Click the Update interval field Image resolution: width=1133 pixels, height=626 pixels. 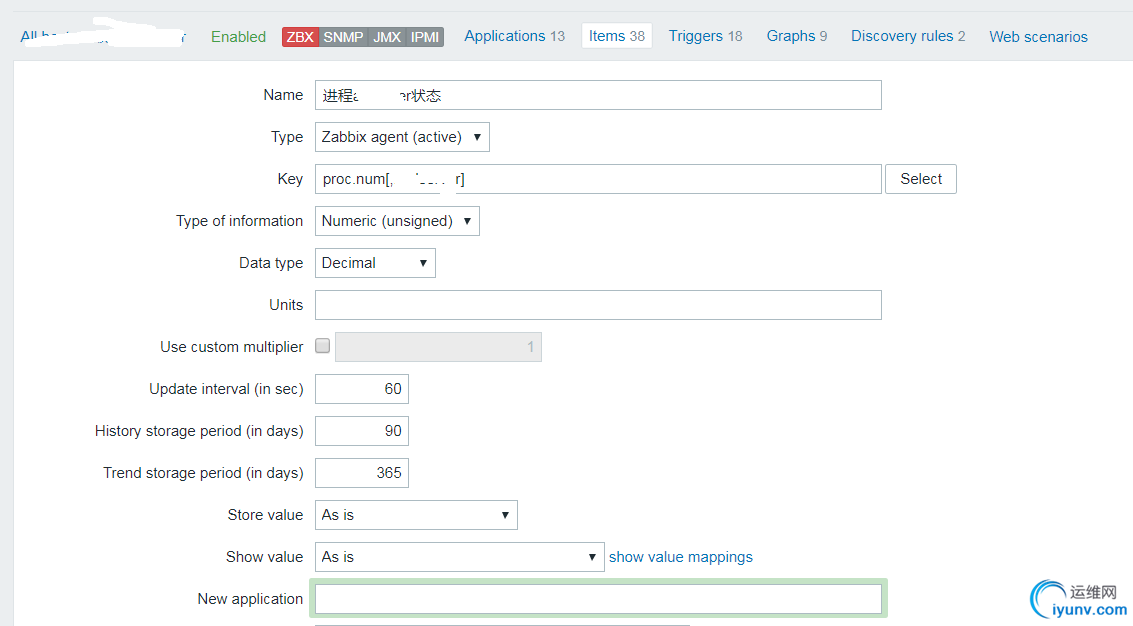coord(361,389)
